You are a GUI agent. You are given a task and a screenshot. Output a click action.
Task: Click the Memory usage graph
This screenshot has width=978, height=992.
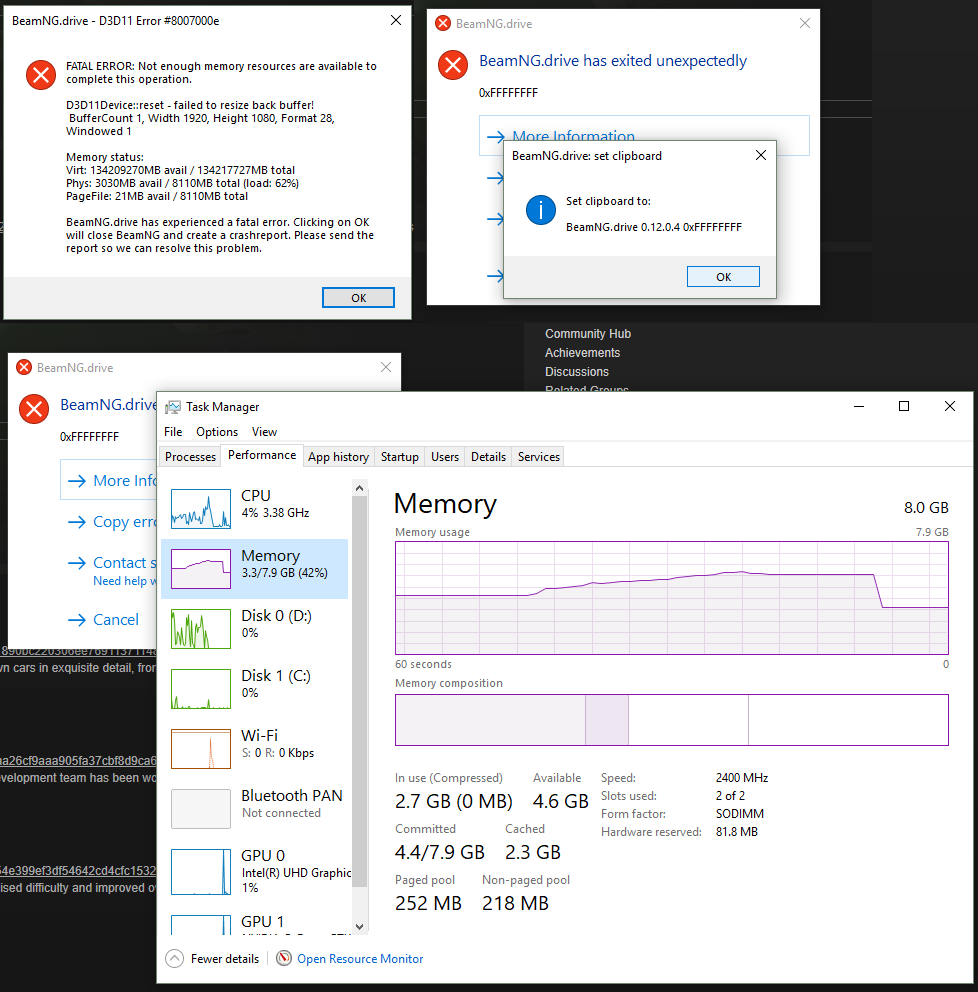pos(672,598)
